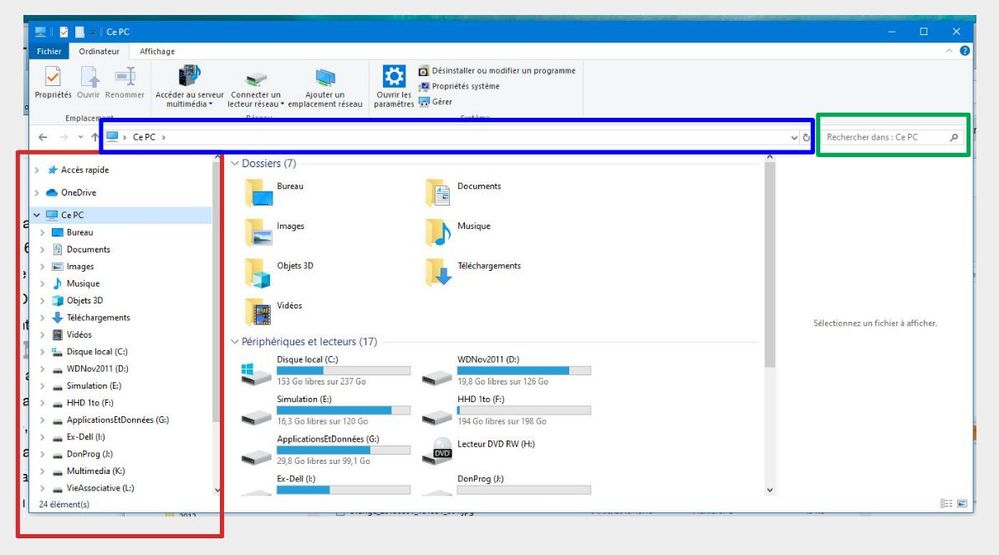Expand Accès rapide in navigation pane
Screen dimensions: 999x555
37,170
